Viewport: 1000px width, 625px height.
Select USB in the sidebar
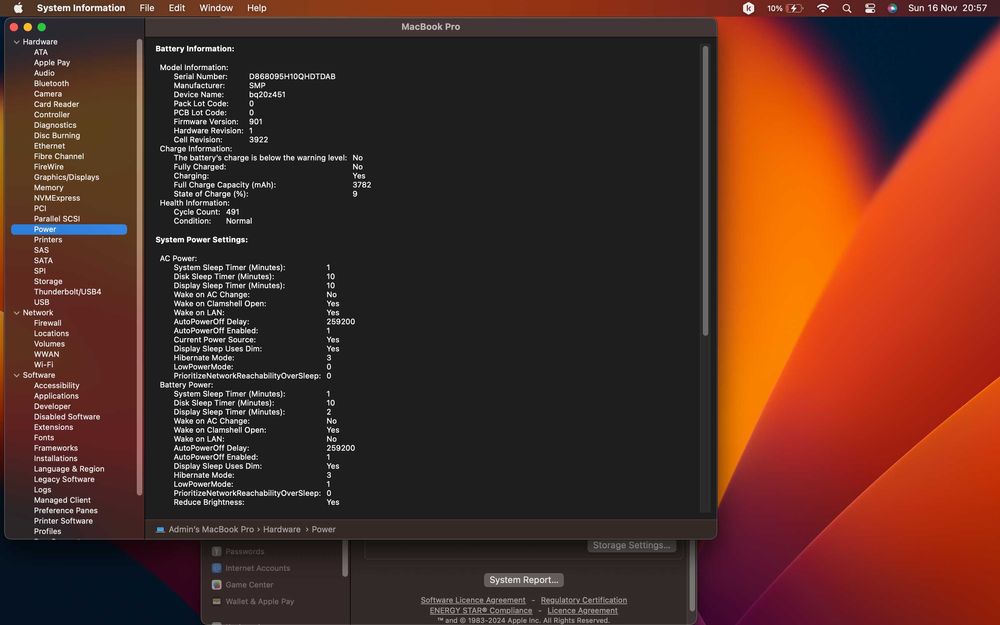(x=41, y=302)
